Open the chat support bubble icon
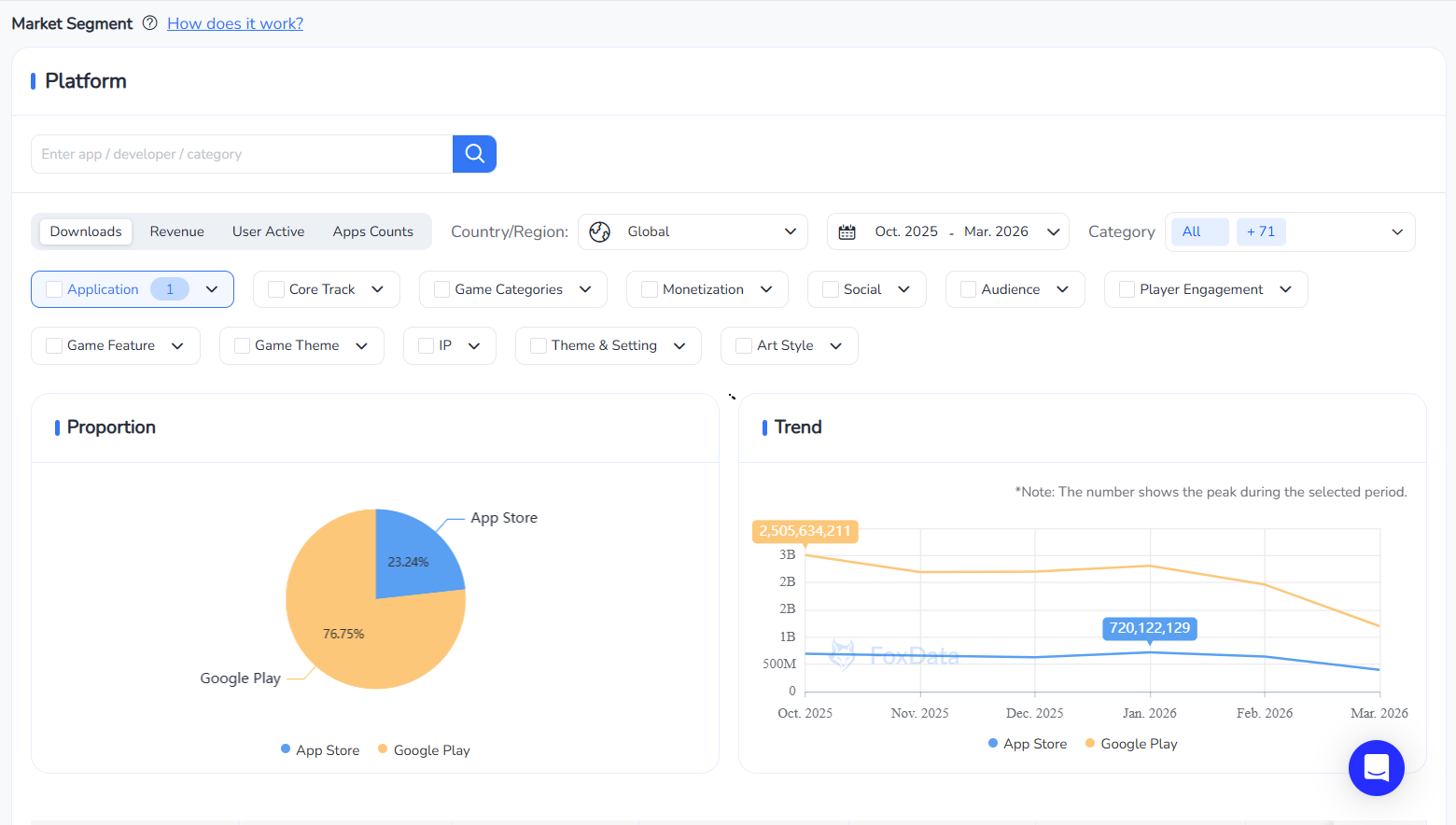Image resolution: width=1456 pixels, height=825 pixels. point(1376,767)
